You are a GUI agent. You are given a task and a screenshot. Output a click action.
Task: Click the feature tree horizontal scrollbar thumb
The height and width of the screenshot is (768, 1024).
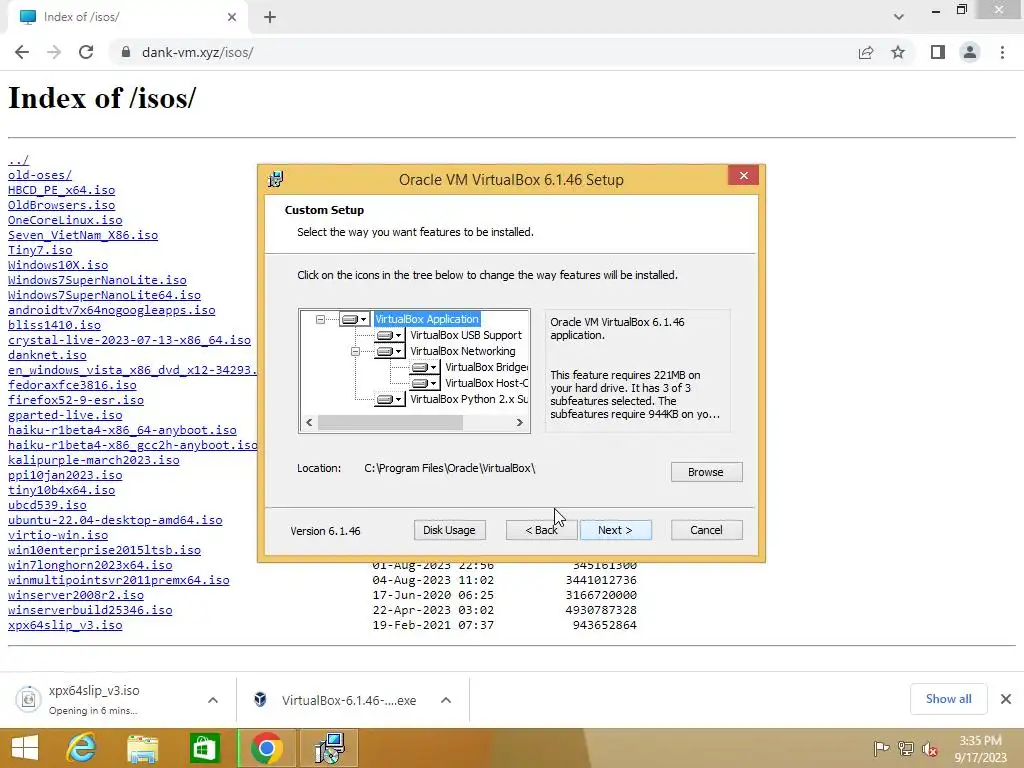click(x=391, y=423)
